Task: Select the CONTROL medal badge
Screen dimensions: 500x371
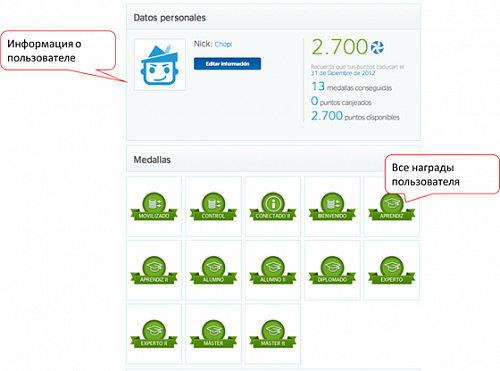Action: [213, 206]
